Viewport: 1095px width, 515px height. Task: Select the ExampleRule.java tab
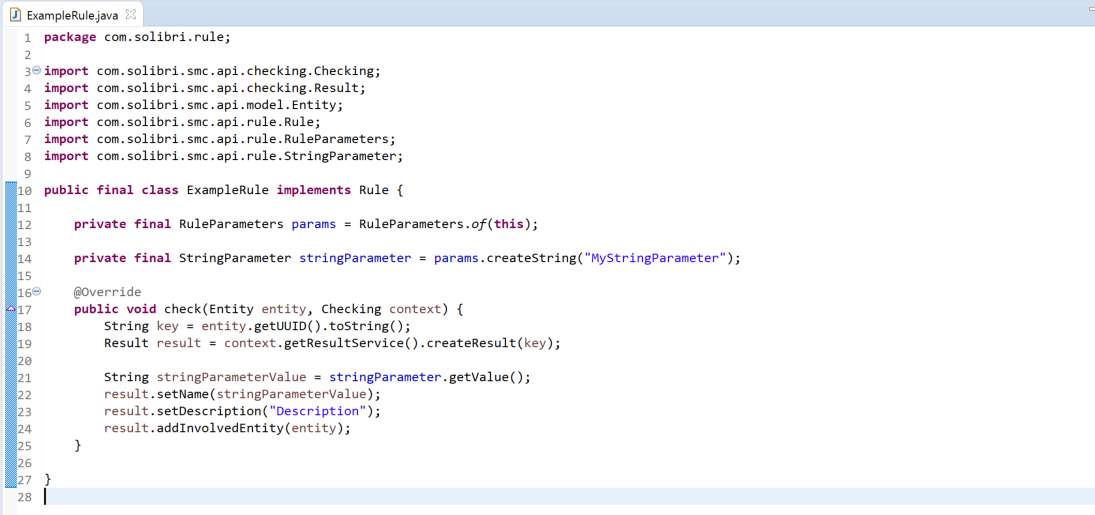point(74,14)
